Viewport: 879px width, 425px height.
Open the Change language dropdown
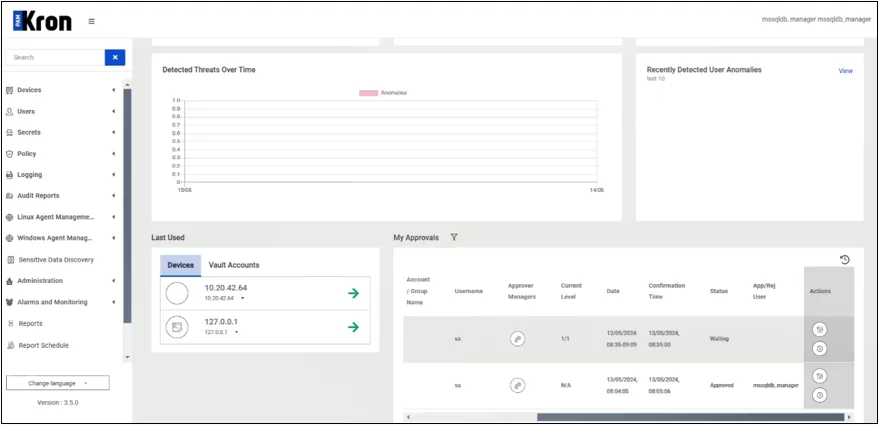click(58, 383)
